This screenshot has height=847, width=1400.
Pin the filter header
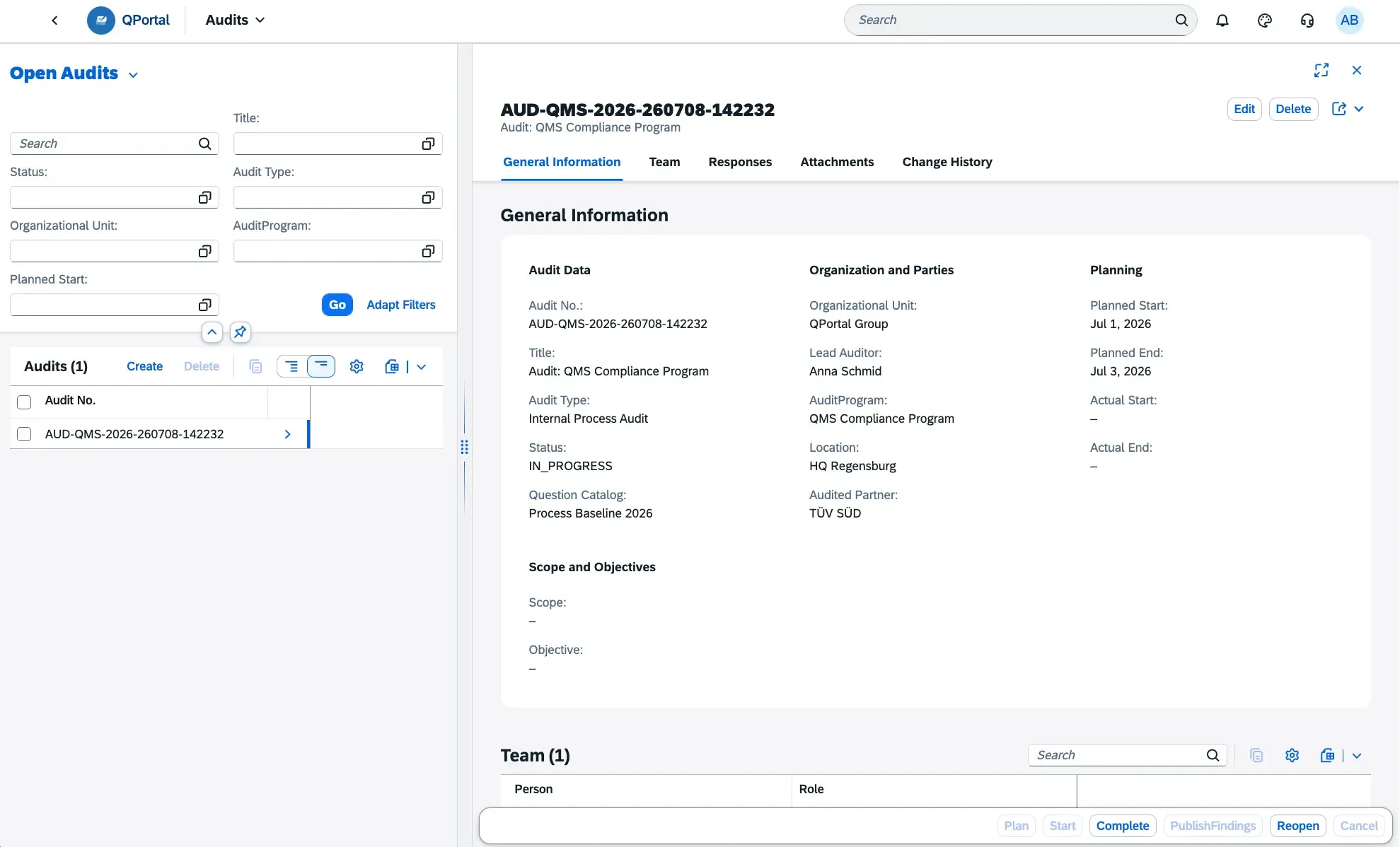click(x=241, y=332)
